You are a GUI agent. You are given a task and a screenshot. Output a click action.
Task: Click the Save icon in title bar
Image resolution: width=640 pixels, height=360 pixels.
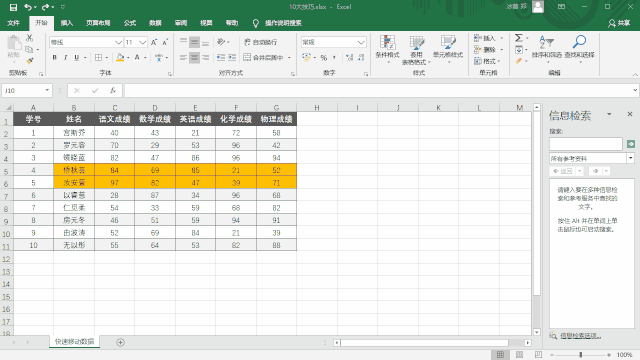(13, 7)
